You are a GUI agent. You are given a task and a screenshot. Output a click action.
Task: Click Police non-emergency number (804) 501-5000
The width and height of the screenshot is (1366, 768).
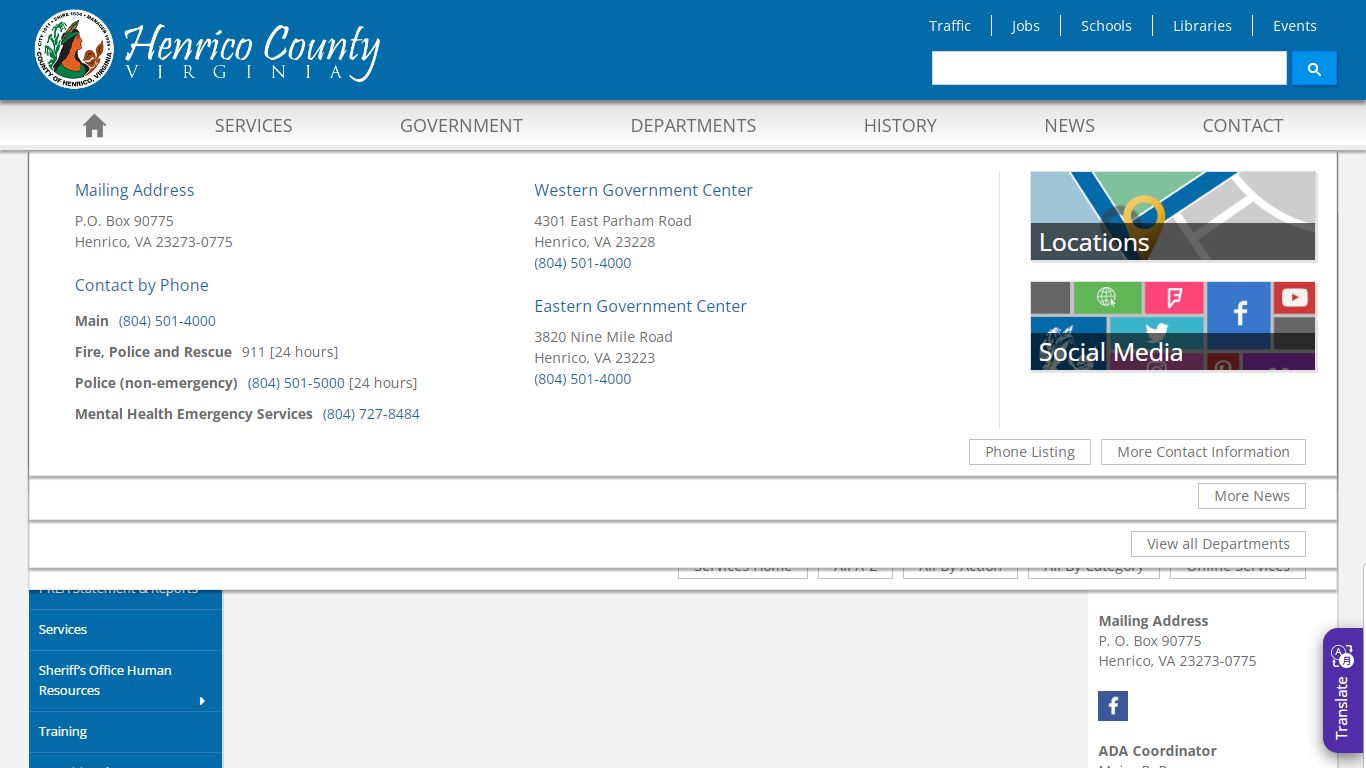pyautogui.click(x=296, y=383)
